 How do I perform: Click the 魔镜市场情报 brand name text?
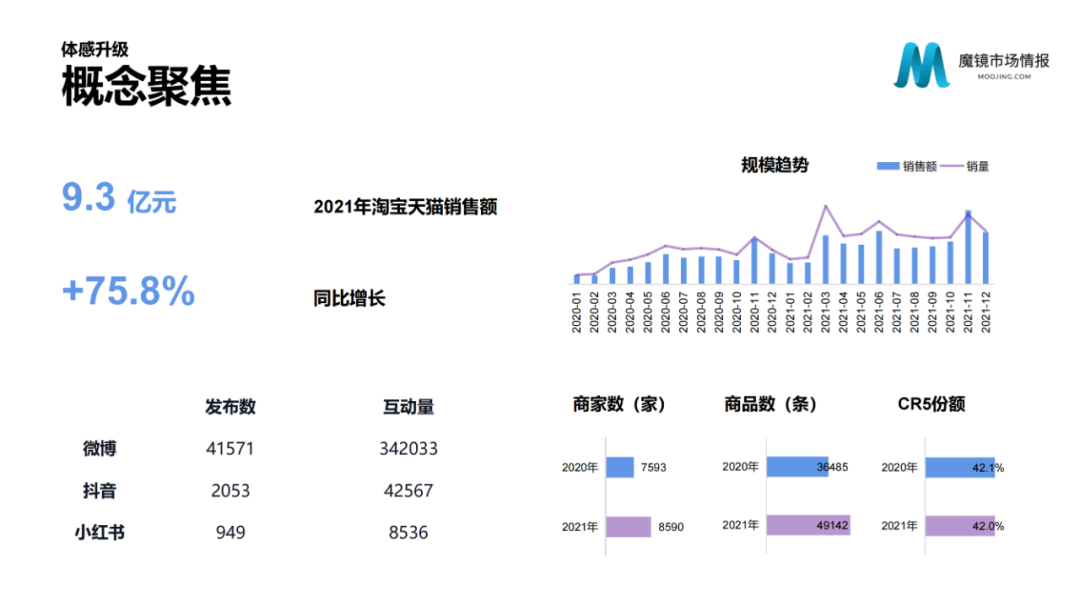click(x=1004, y=61)
